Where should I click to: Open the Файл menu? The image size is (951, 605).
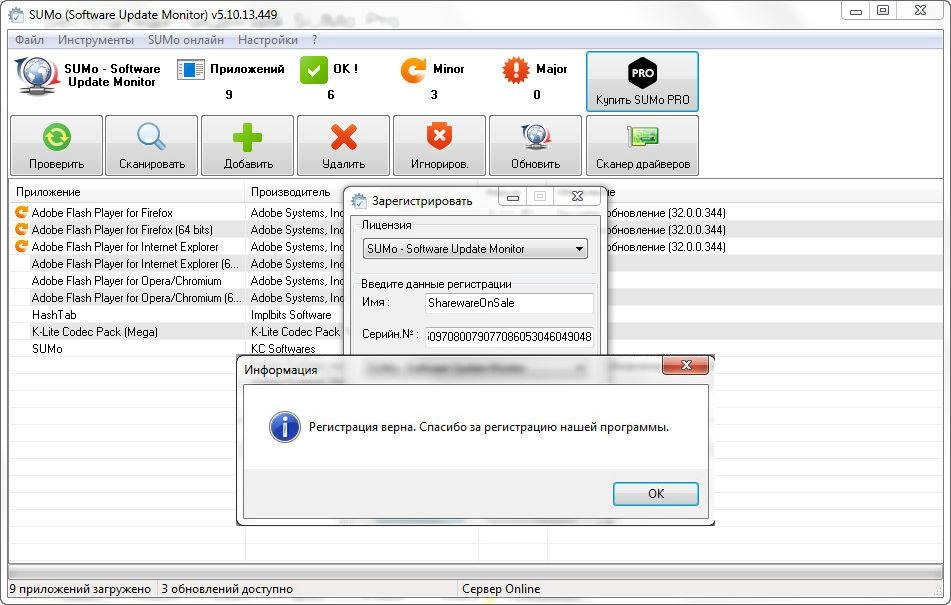click(x=29, y=40)
